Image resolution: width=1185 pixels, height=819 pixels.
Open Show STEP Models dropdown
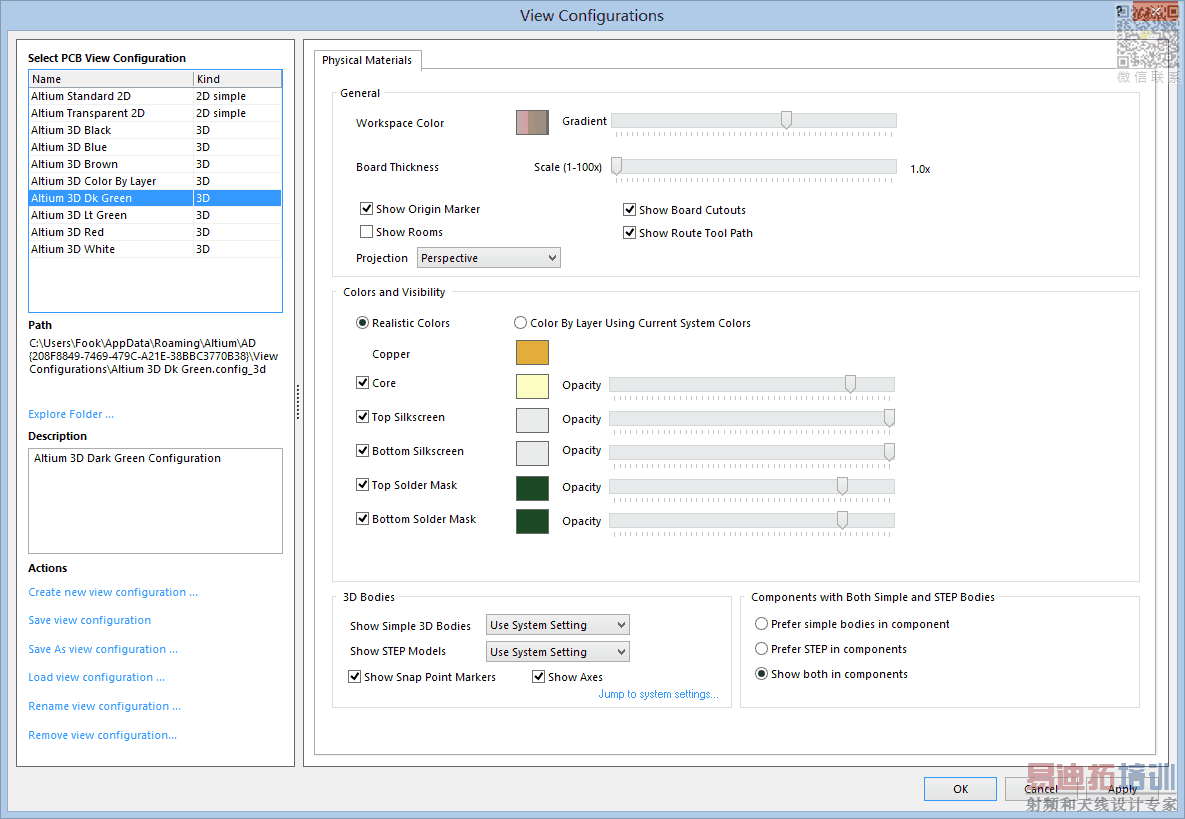tap(557, 651)
